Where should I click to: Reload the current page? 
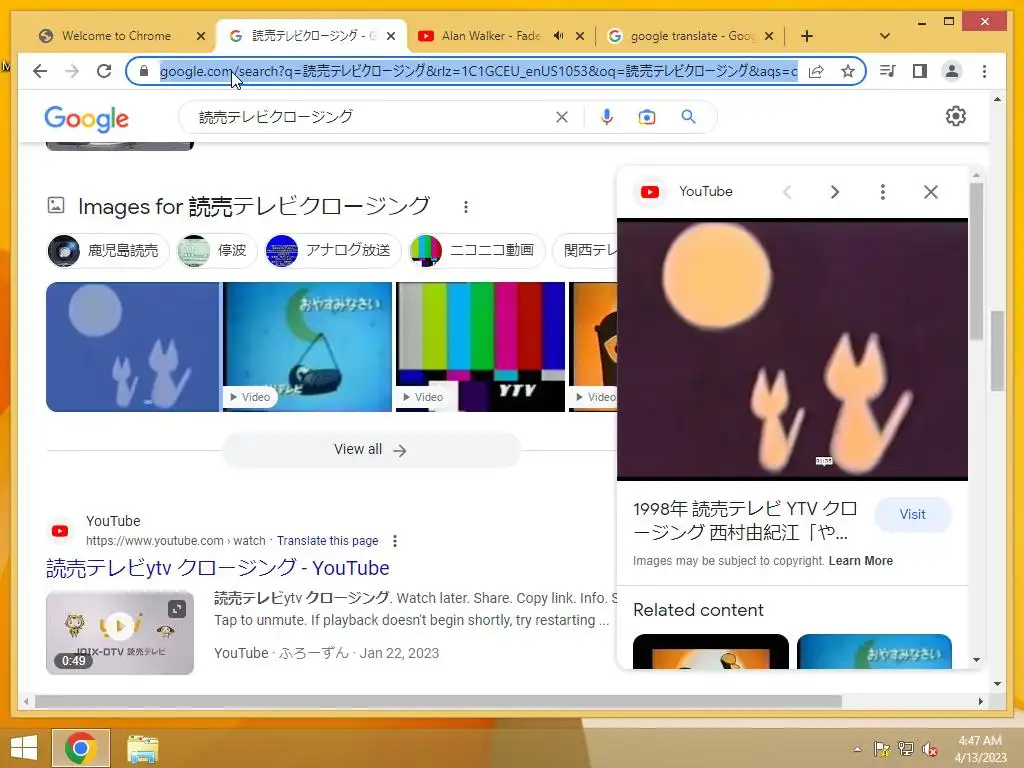104,71
